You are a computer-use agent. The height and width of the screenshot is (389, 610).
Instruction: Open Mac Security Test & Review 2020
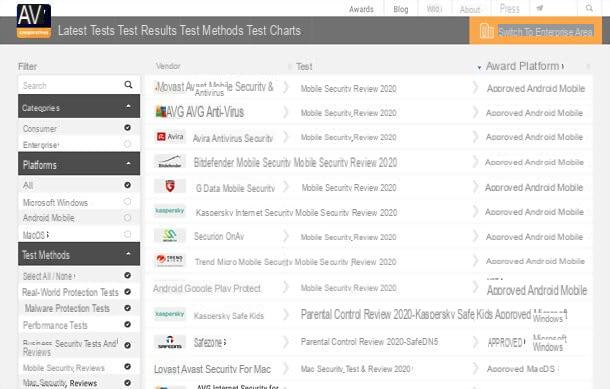[x=356, y=368]
